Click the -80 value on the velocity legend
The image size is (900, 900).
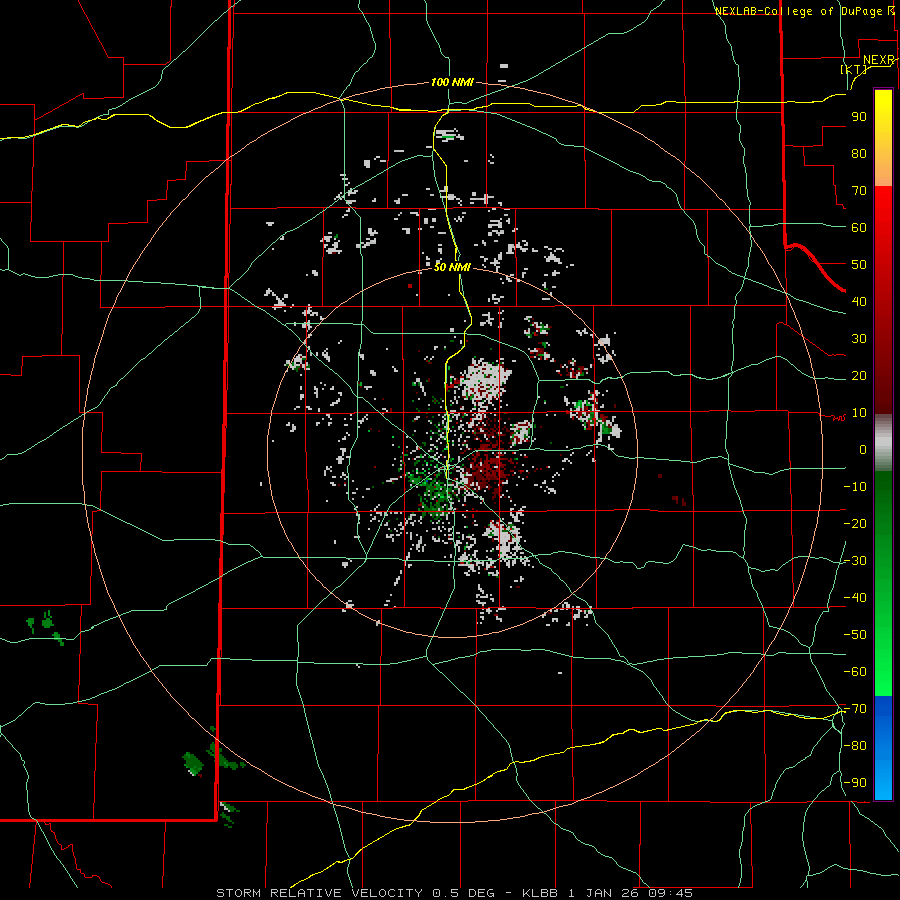click(855, 746)
